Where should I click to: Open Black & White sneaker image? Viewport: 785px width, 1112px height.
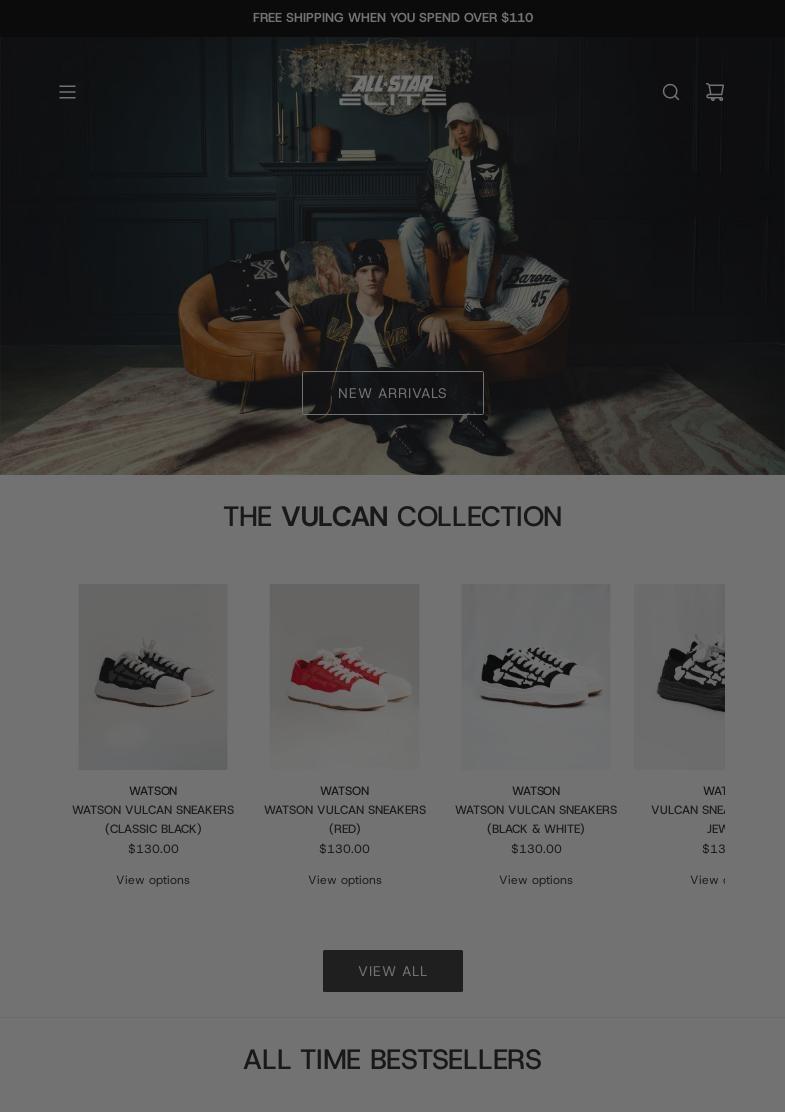click(536, 677)
